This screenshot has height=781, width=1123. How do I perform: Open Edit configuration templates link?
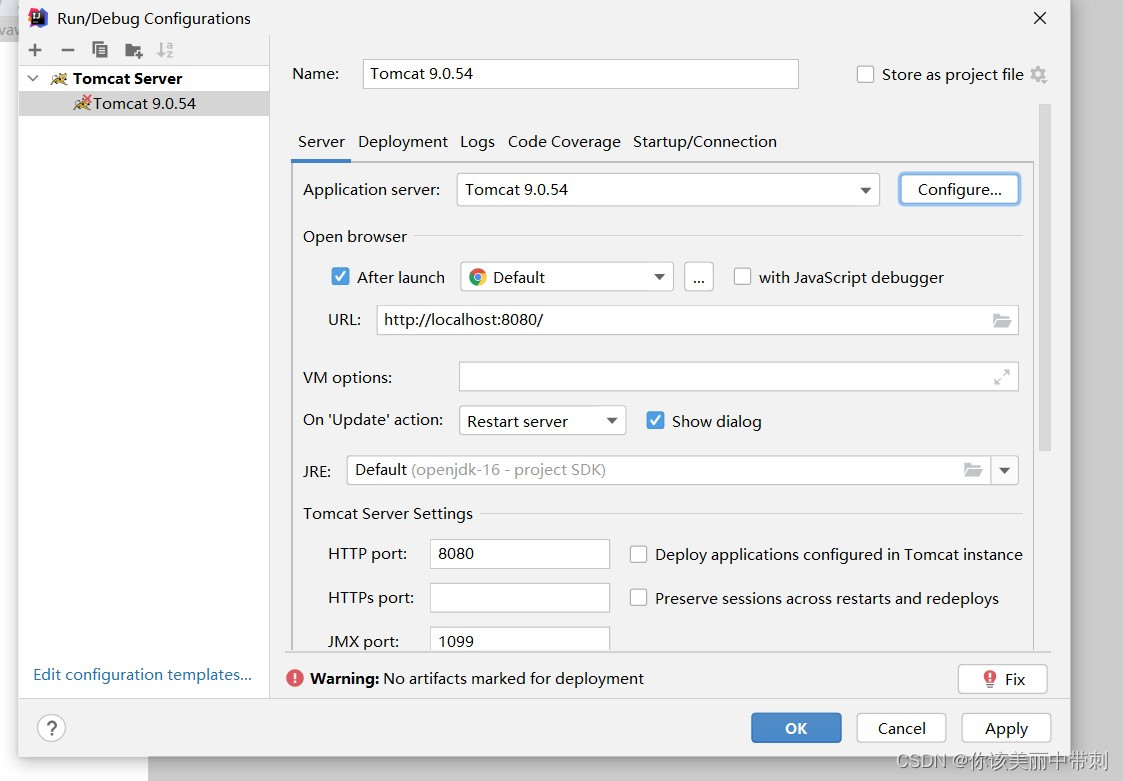[143, 674]
